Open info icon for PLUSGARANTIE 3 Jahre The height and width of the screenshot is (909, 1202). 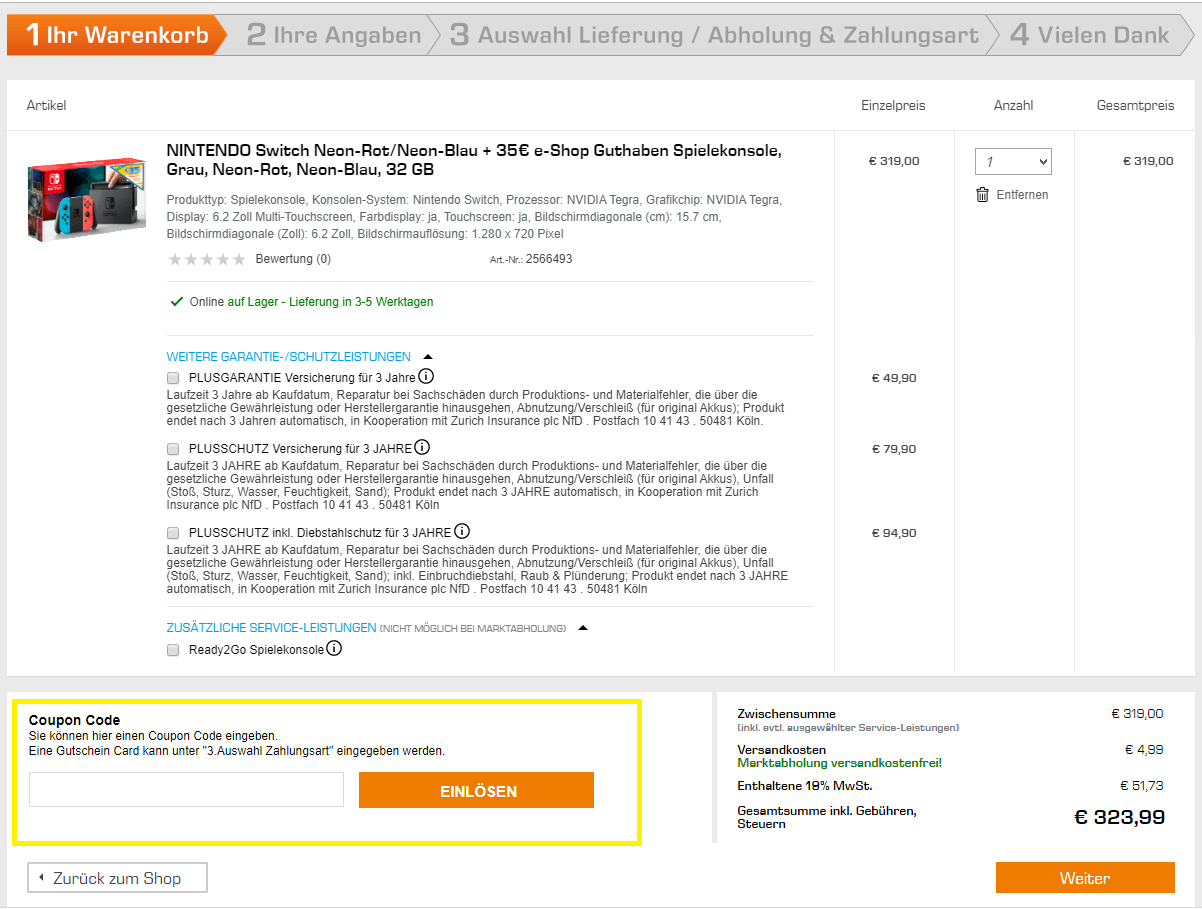[x=426, y=376]
